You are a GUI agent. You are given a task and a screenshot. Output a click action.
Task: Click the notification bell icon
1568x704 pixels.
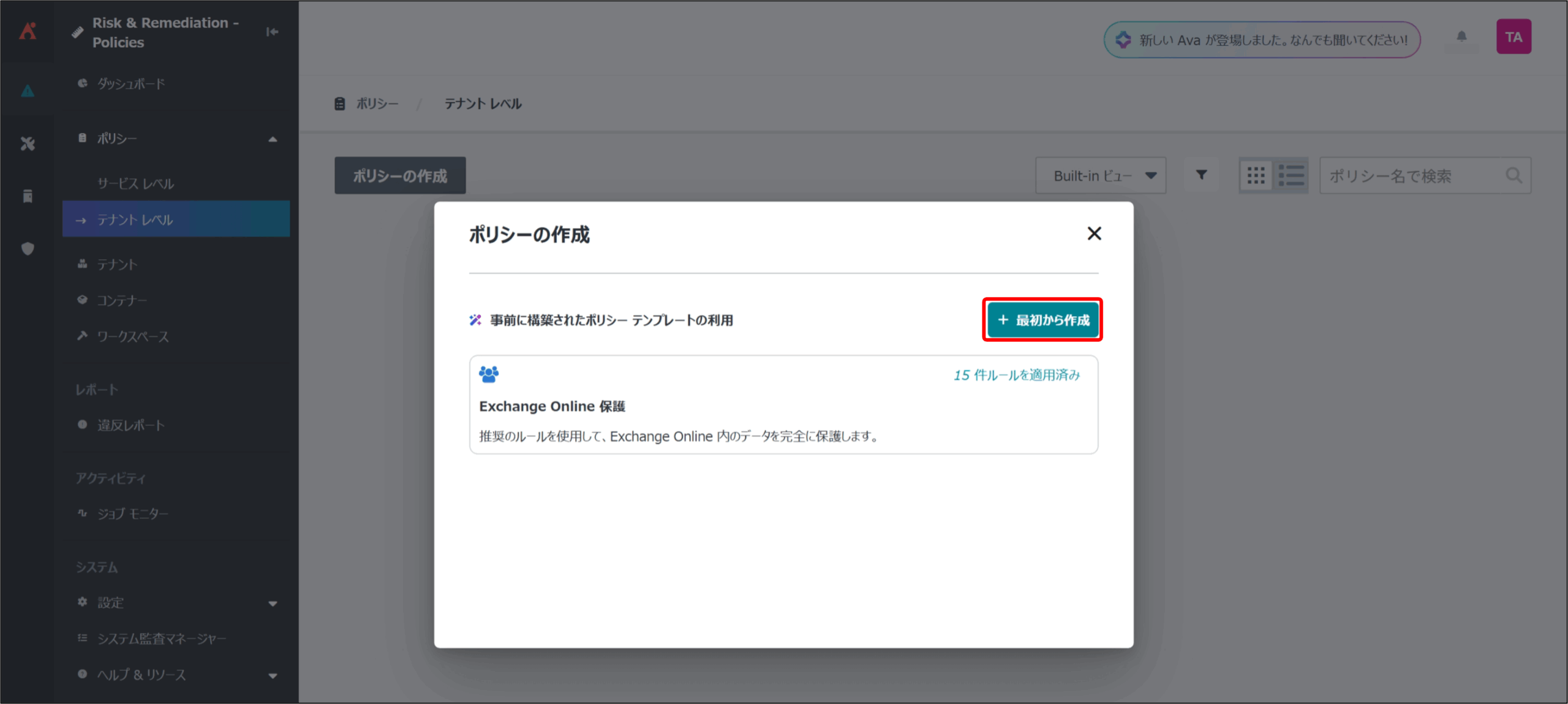click(1461, 37)
